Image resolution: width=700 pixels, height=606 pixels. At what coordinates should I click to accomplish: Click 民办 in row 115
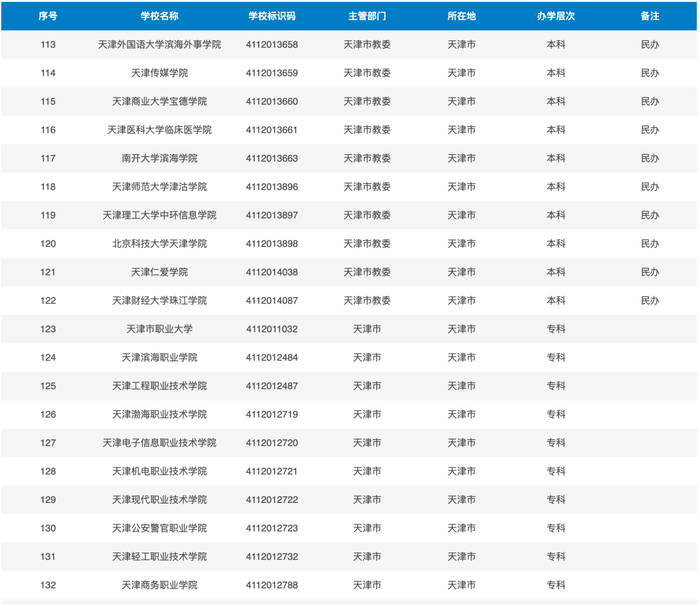pos(650,102)
